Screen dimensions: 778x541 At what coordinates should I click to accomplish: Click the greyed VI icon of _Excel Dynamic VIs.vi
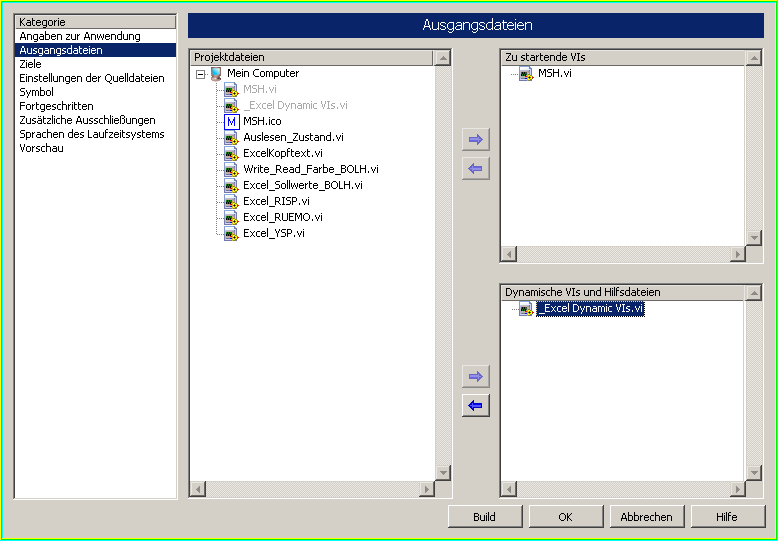pyautogui.click(x=231, y=106)
